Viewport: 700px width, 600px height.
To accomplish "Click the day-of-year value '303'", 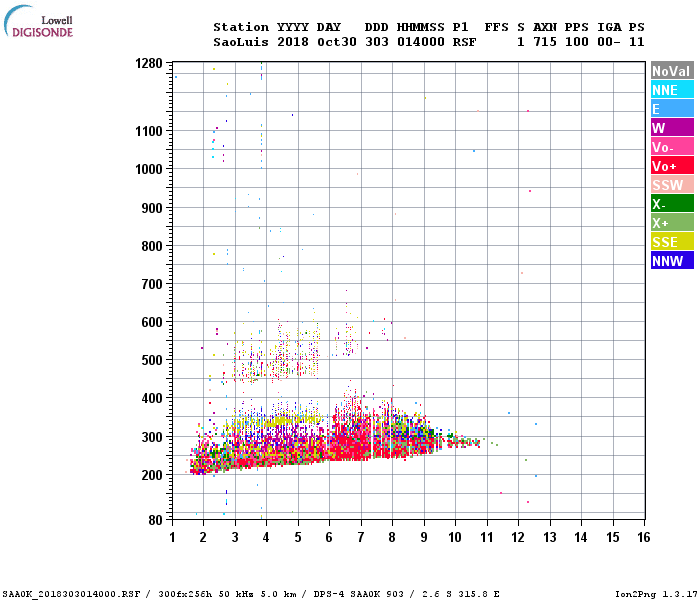I will [x=377, y=42].
